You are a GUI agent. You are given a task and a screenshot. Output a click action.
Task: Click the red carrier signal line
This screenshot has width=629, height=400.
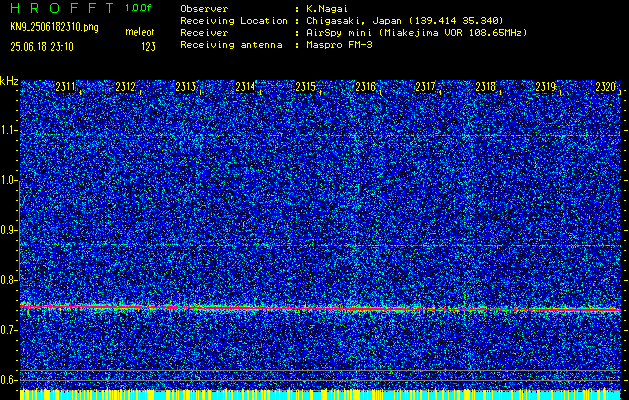pos(321,308)
